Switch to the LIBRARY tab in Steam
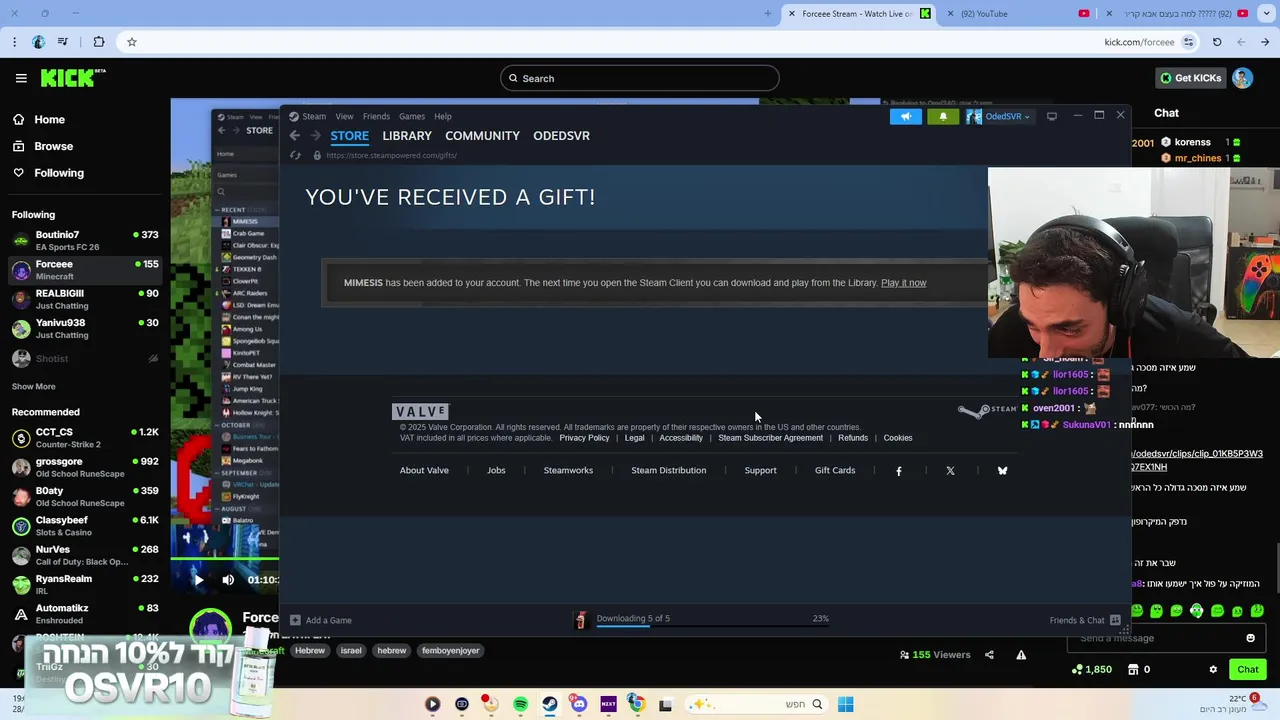This screenshot has height=720, width=1280. coord(407,136)
